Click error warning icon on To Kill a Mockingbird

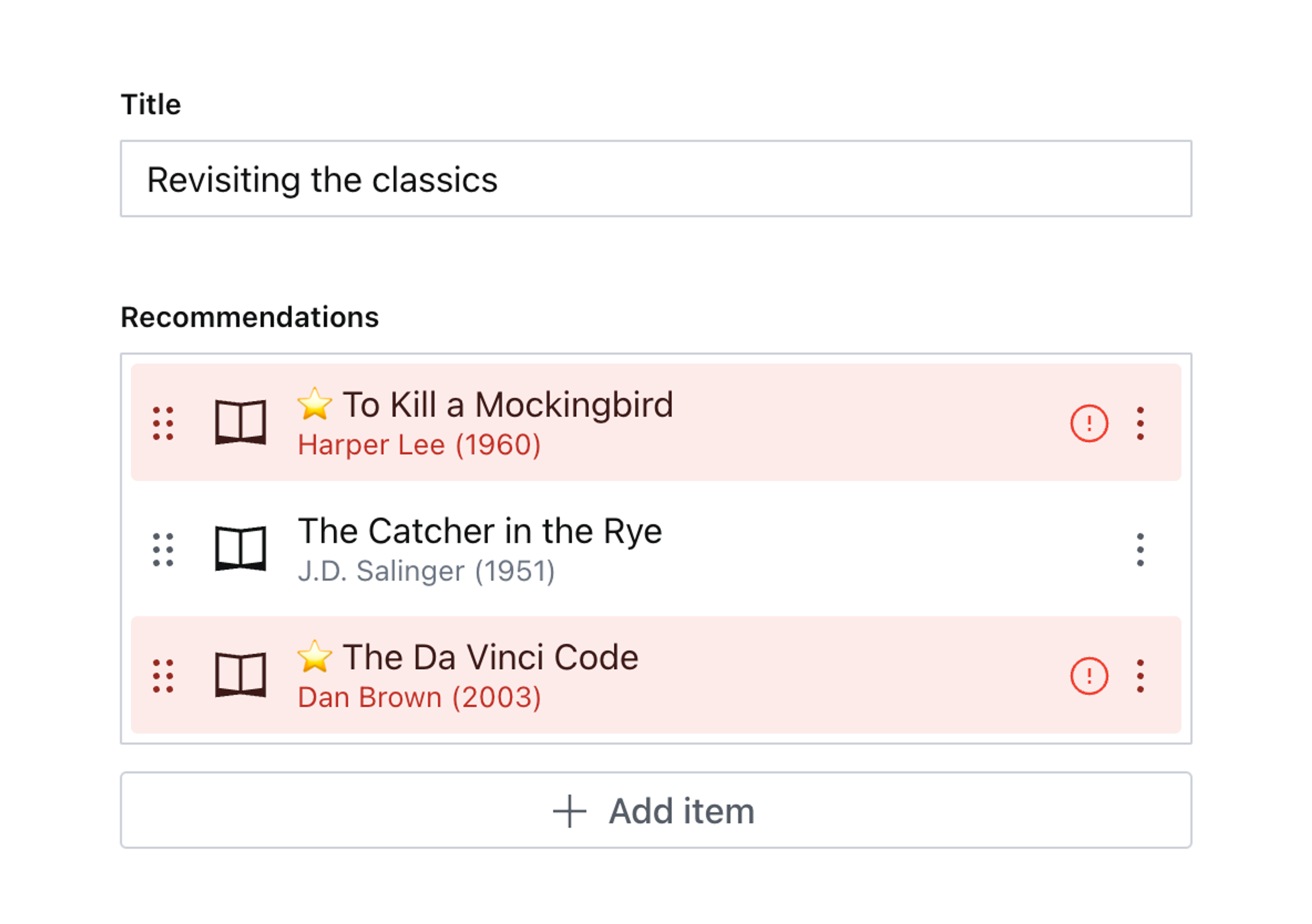point(1089,424)
